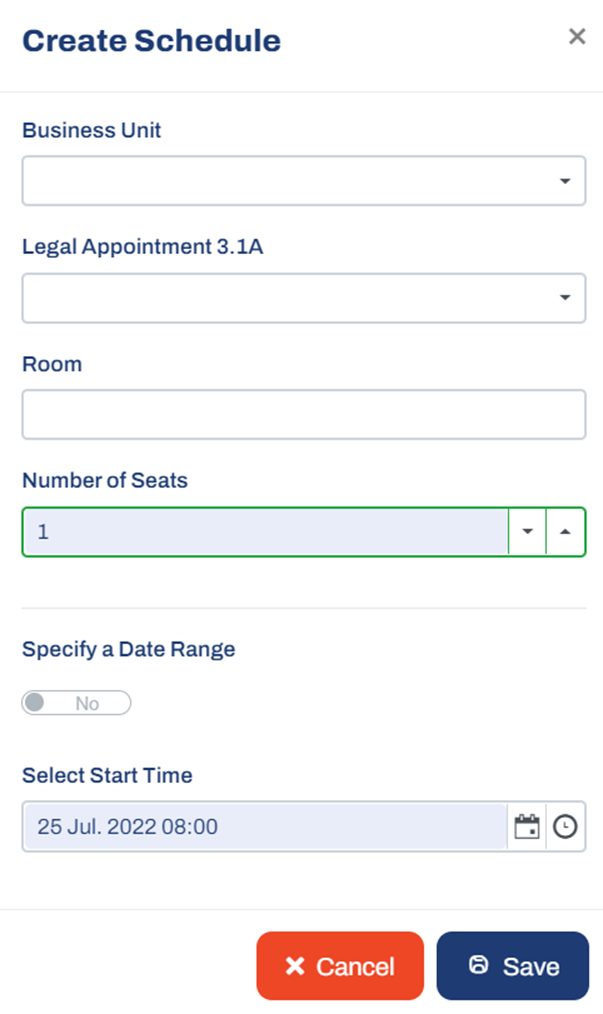This screenshot has width=603, height=1014.
Task: Click the Create Schedule heading
Action: click(x=151, y=41)
